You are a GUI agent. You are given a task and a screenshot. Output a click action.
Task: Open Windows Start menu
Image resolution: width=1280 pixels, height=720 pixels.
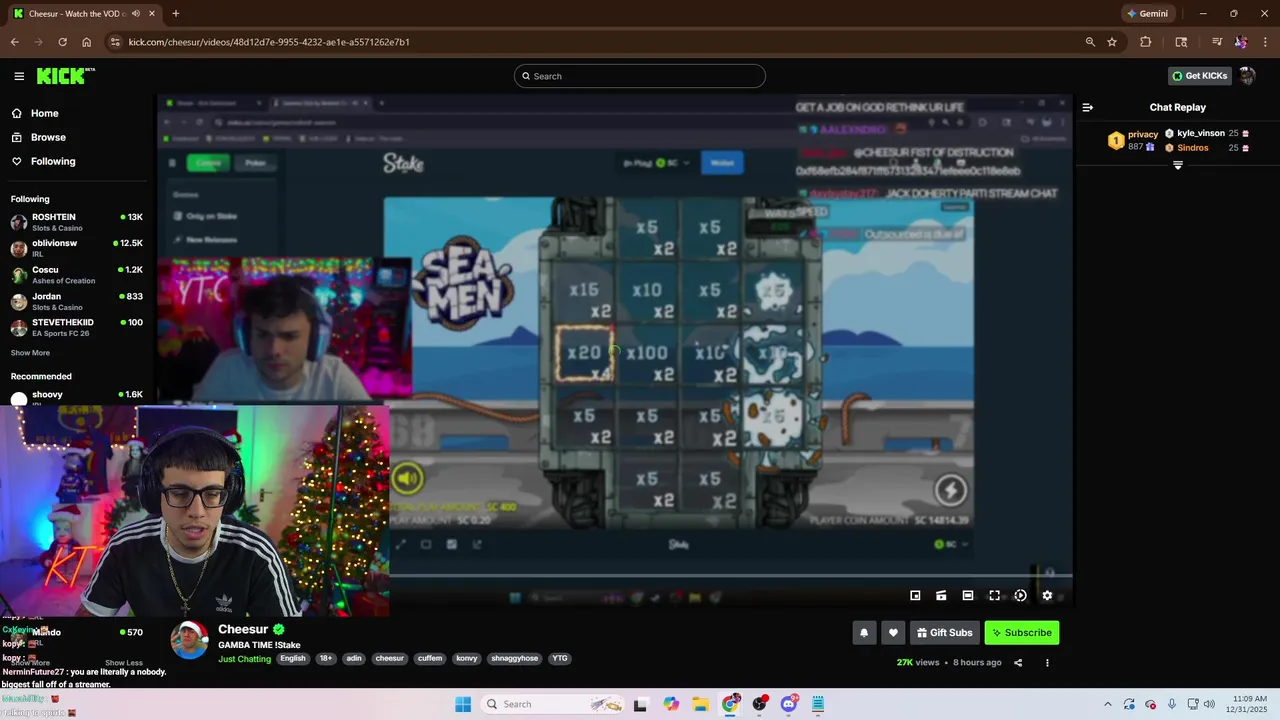point(463,704)
